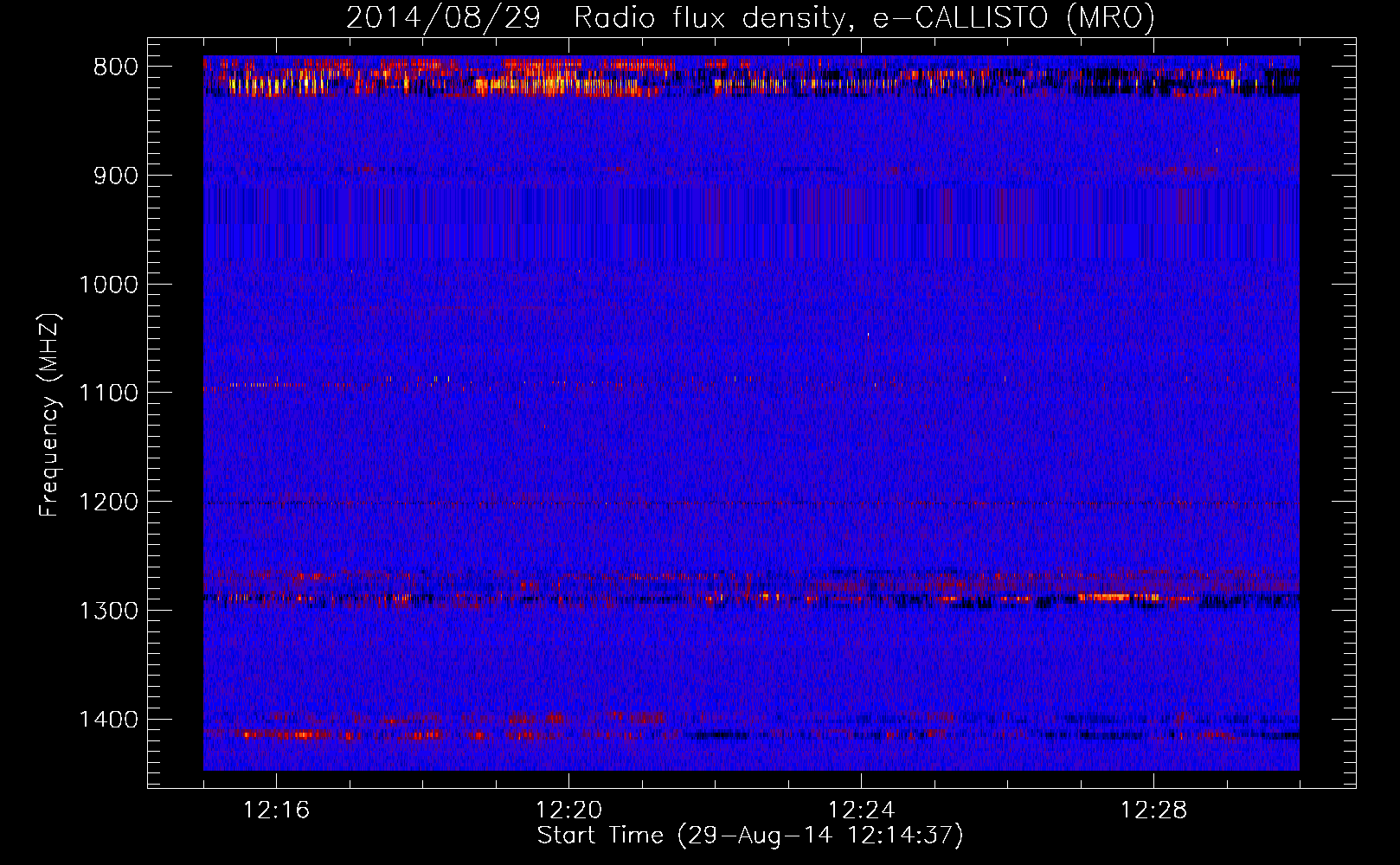Click the 1000 frequency tick label
The image size is (1400, 865).
click(x=108, y=285)
